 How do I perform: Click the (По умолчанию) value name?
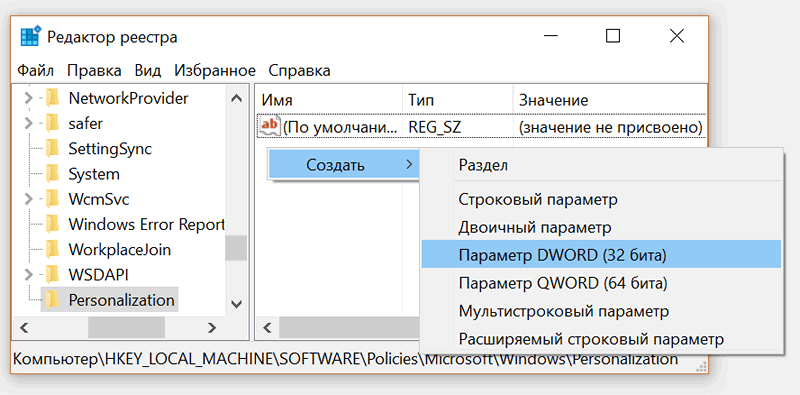340,127
